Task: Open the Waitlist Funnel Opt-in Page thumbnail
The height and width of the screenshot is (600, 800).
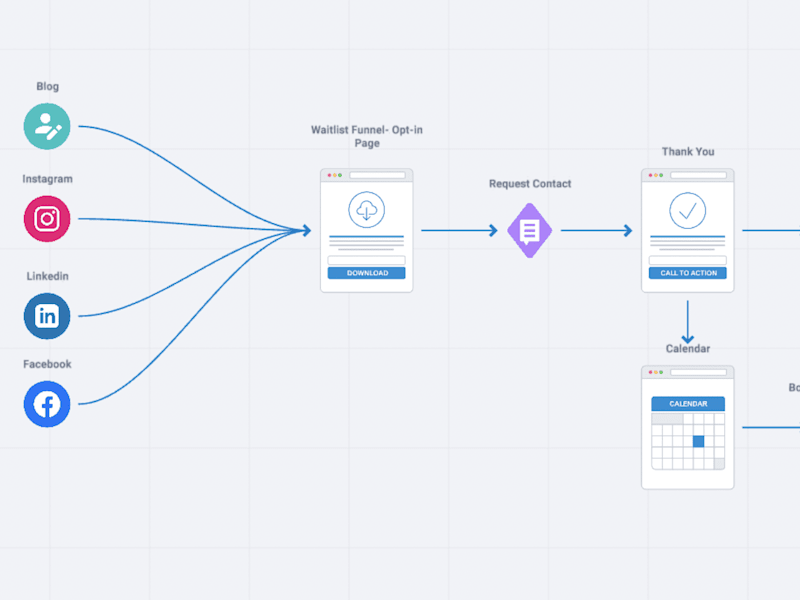Action: 366,231
